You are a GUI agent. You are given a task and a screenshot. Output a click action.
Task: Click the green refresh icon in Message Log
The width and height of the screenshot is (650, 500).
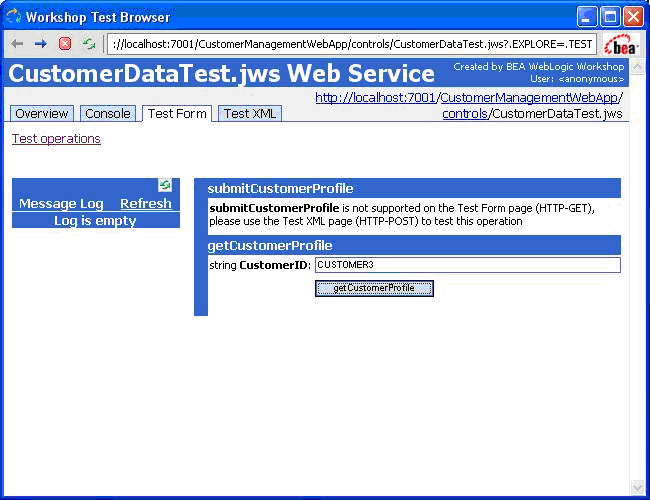[x=165, y=185]
